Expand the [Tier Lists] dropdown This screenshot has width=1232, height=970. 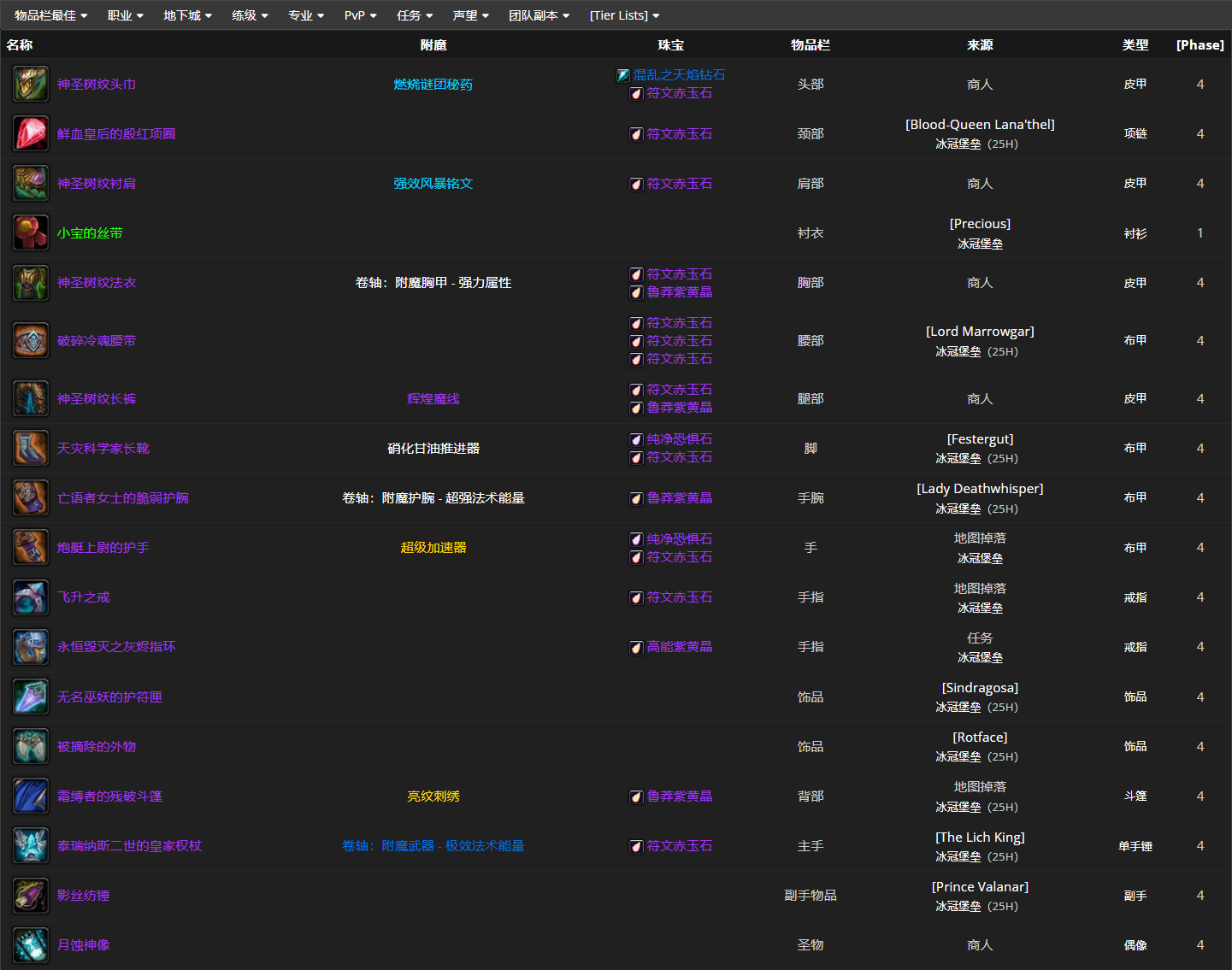[x=624, y=15]
